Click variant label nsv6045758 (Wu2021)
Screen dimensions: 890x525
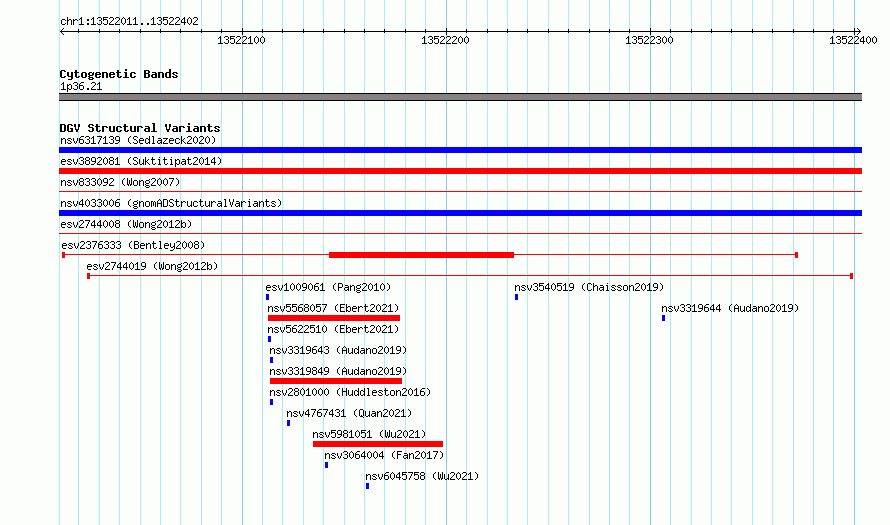[x=422, y=476]
